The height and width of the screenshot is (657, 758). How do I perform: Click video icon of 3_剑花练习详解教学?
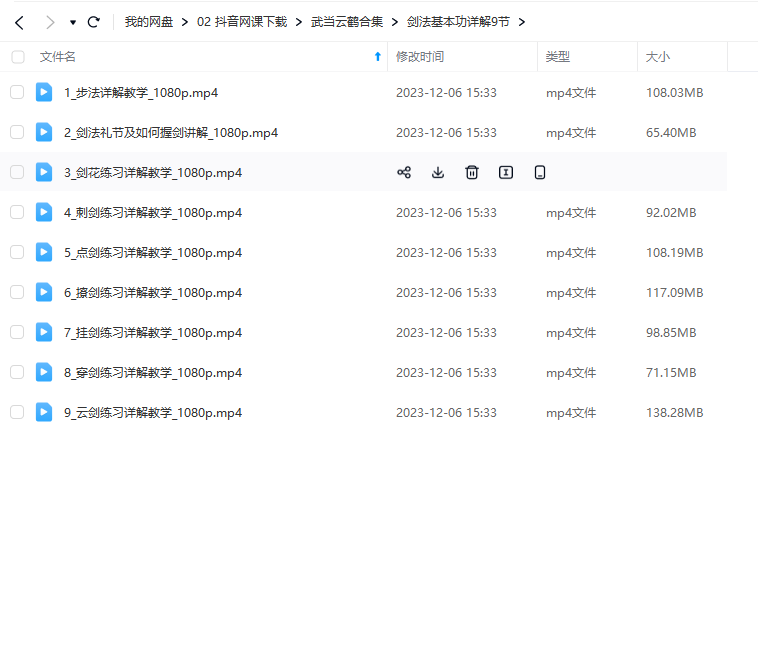click(44, 172)
